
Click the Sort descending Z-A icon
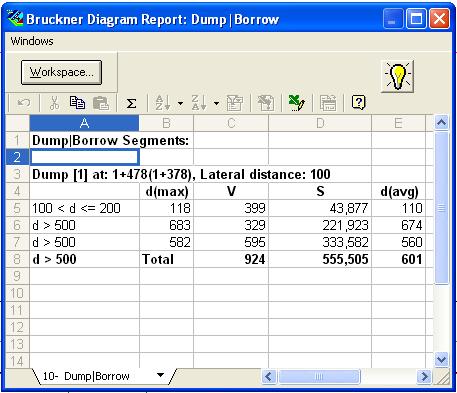[199, 103]
